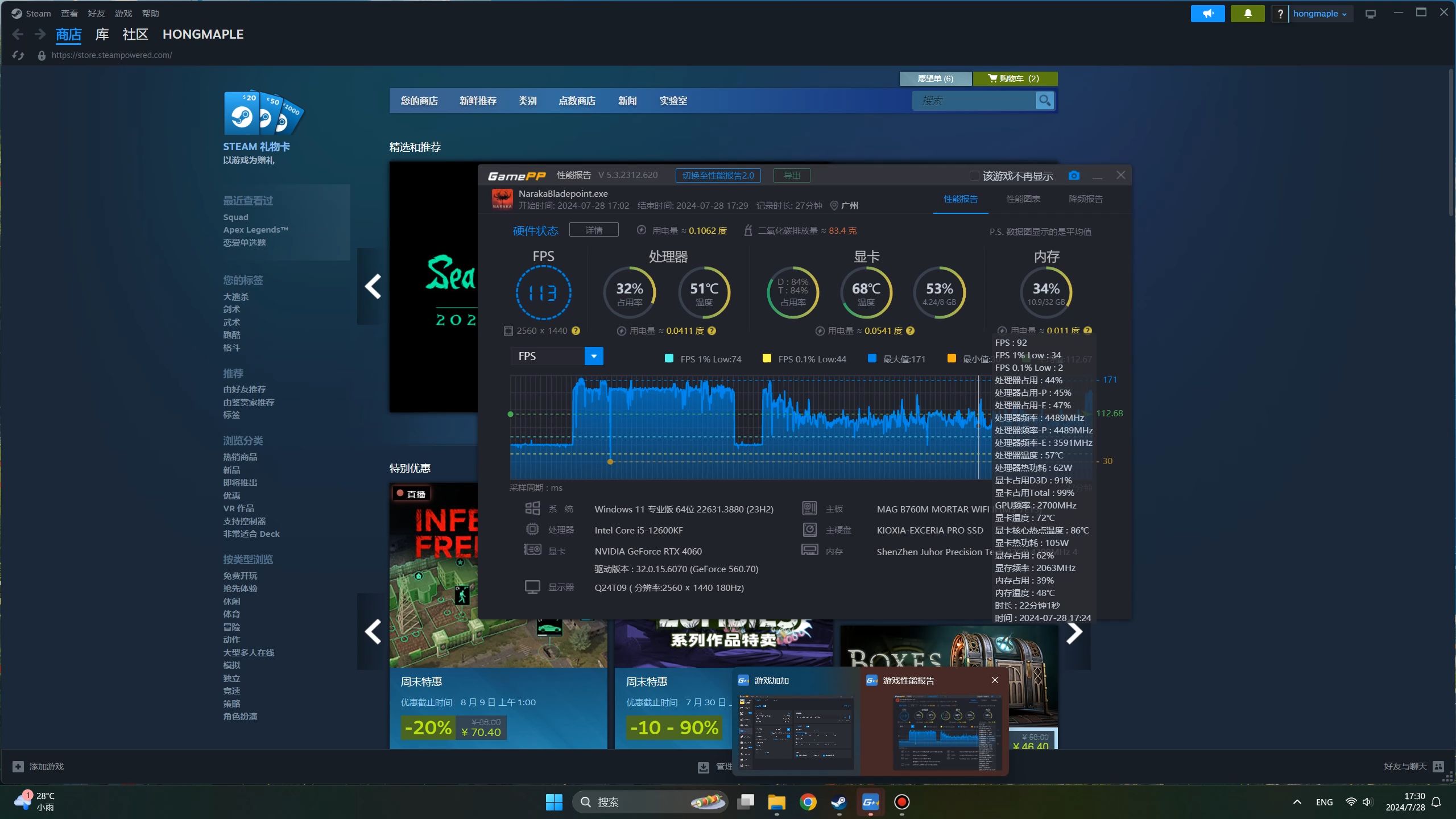1456x819 pixels.
Task: Show previous featured carousel item
Action: [x=373, y=286]
